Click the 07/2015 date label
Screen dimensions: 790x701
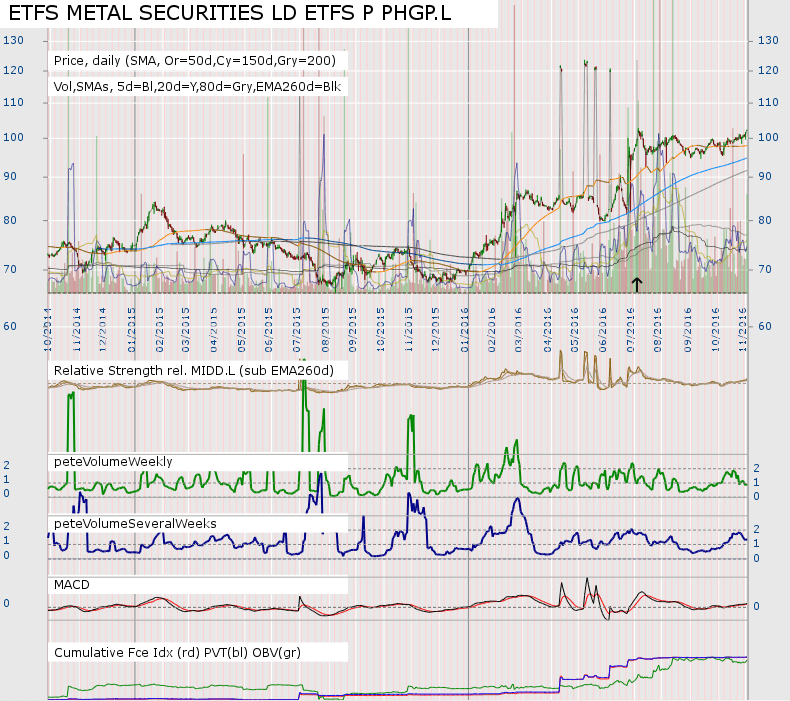[x=297, y=330]
